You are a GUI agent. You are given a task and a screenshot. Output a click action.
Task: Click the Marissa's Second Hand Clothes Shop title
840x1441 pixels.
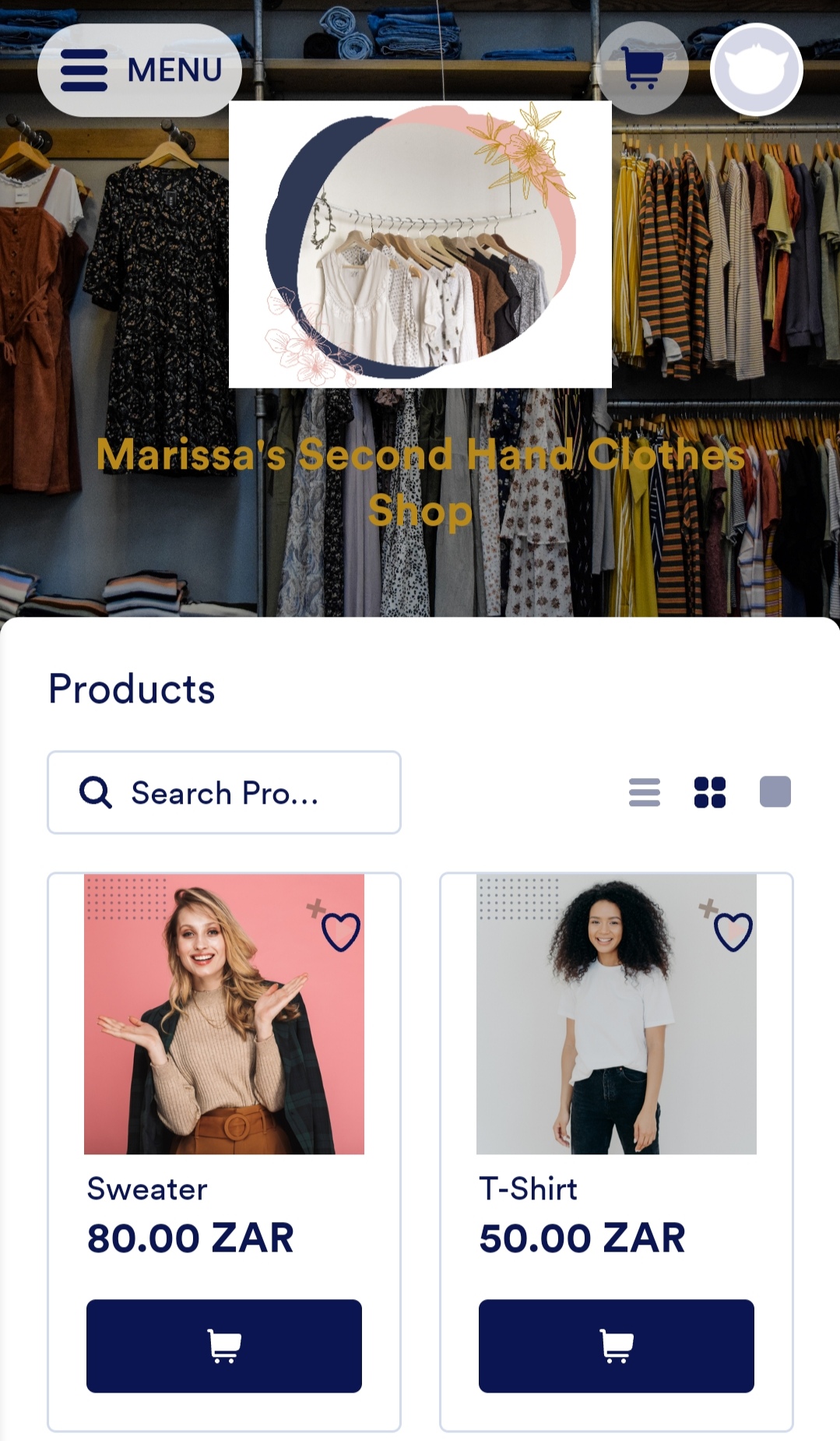click(x=420, y=482)
